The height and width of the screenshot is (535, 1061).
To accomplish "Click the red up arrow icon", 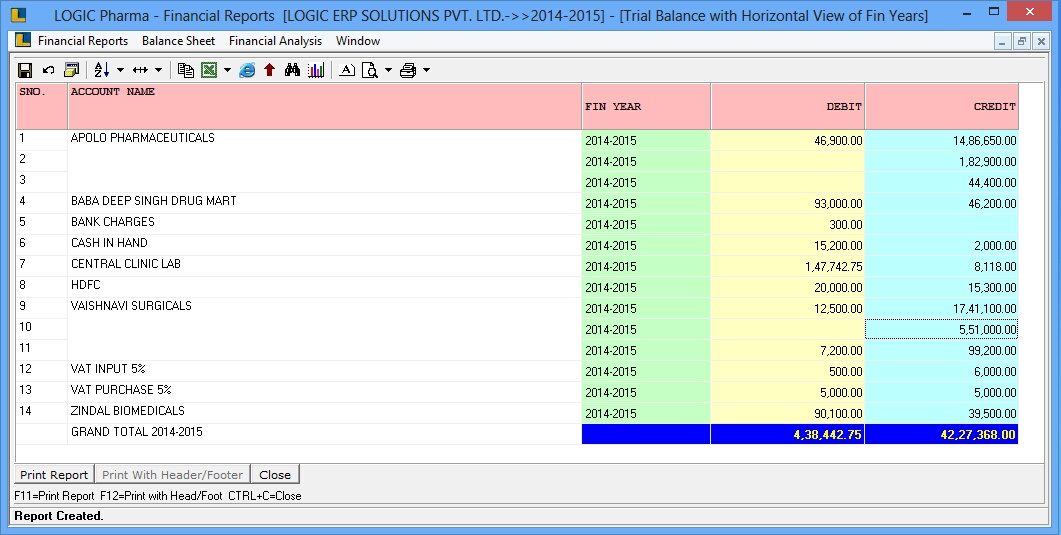I will pos(269,70).
